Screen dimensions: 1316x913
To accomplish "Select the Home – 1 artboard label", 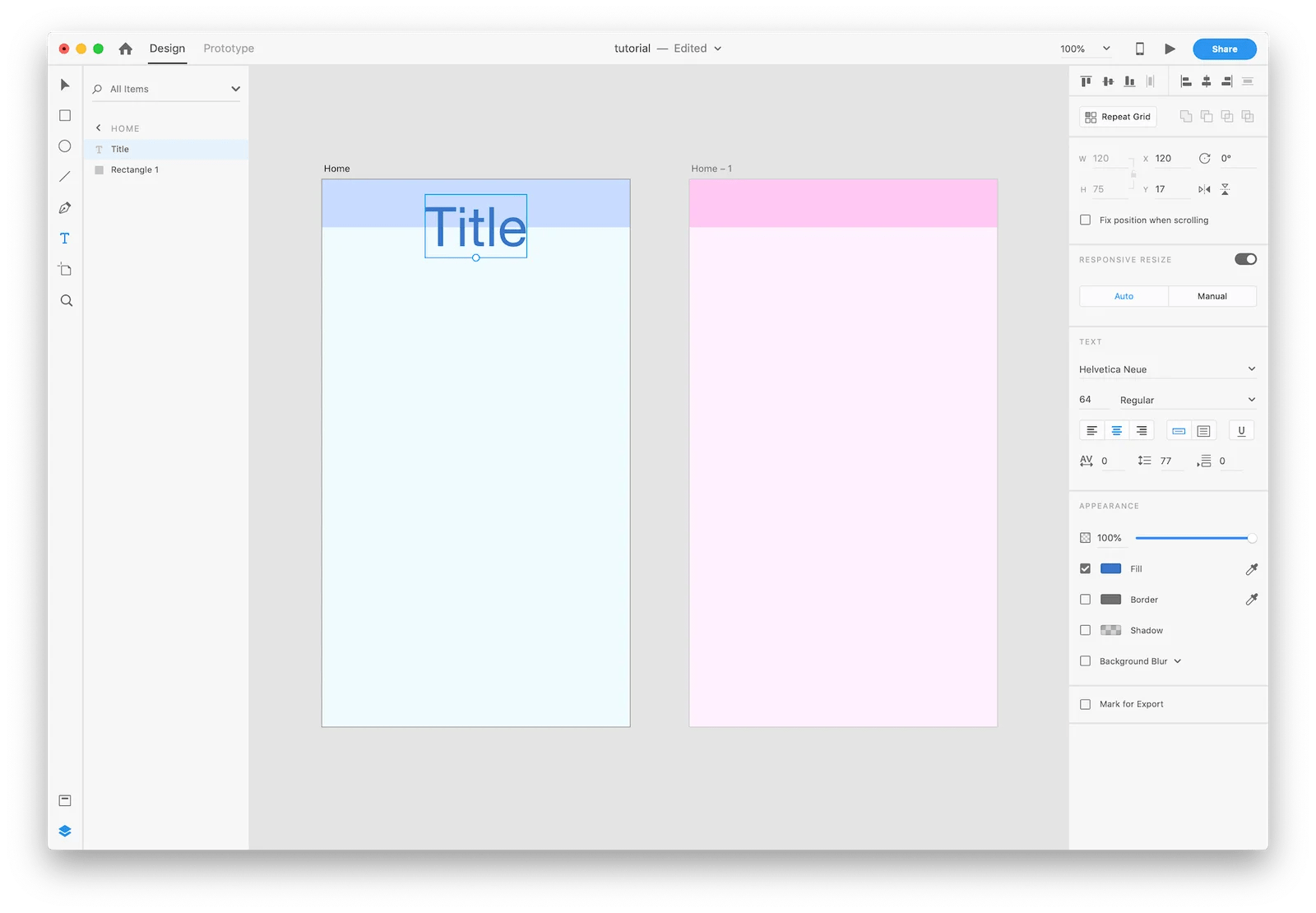I will pos(711,169).
